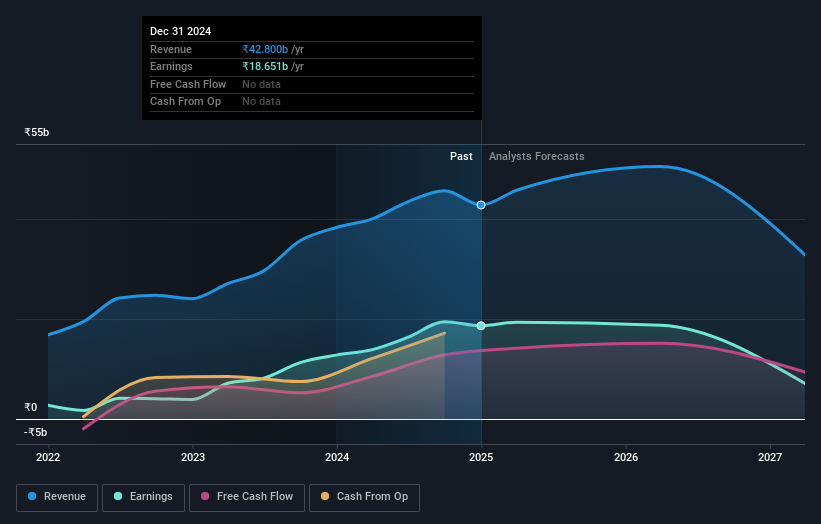821x524 pixels.
Task: Click No data in Cash From Op row
Action: (x=261, y=102)
